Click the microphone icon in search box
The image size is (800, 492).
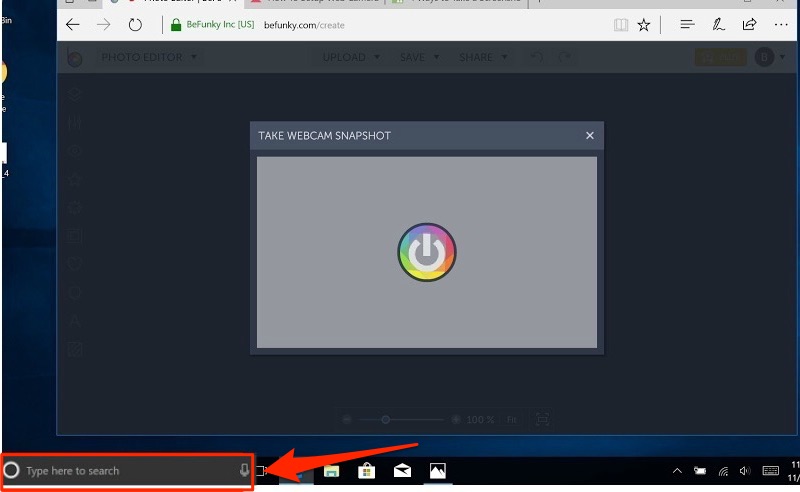[x=244, y=470]
